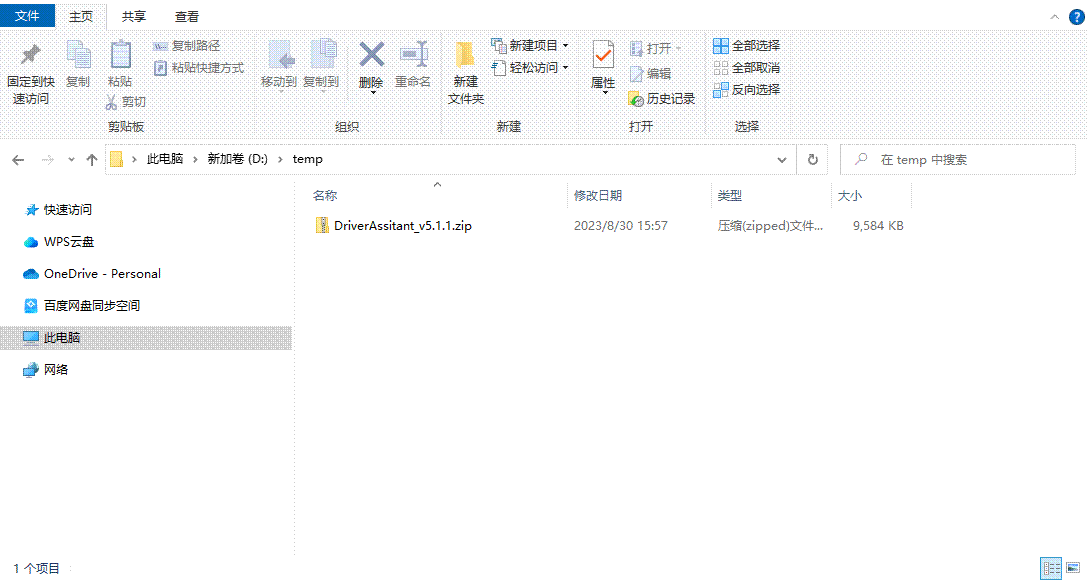Viewport: 1088px width, 580px height.
Task: Open the 属性 dropdown arrow
Action: pos(604,92)
